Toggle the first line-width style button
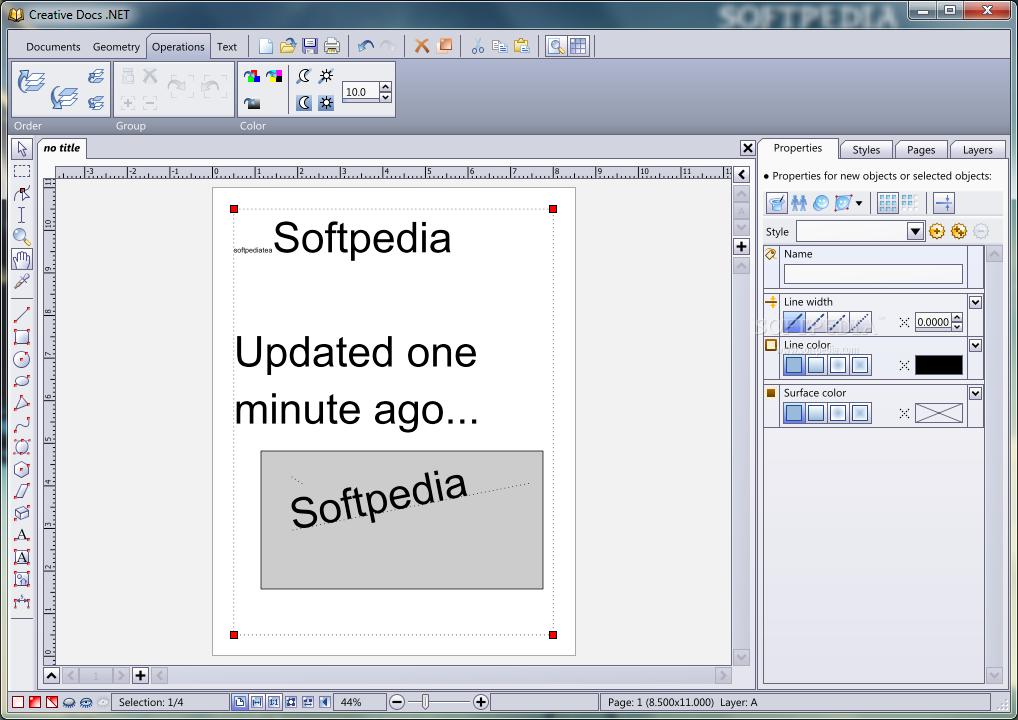The image size is (1018, 720). tap(794, 321)
